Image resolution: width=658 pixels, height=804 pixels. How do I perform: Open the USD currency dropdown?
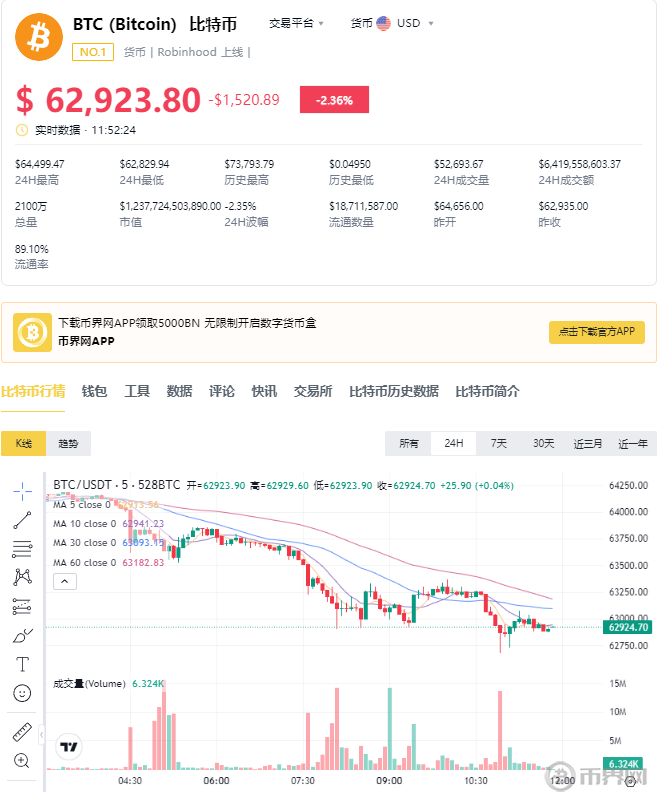(x=399, y=22)
